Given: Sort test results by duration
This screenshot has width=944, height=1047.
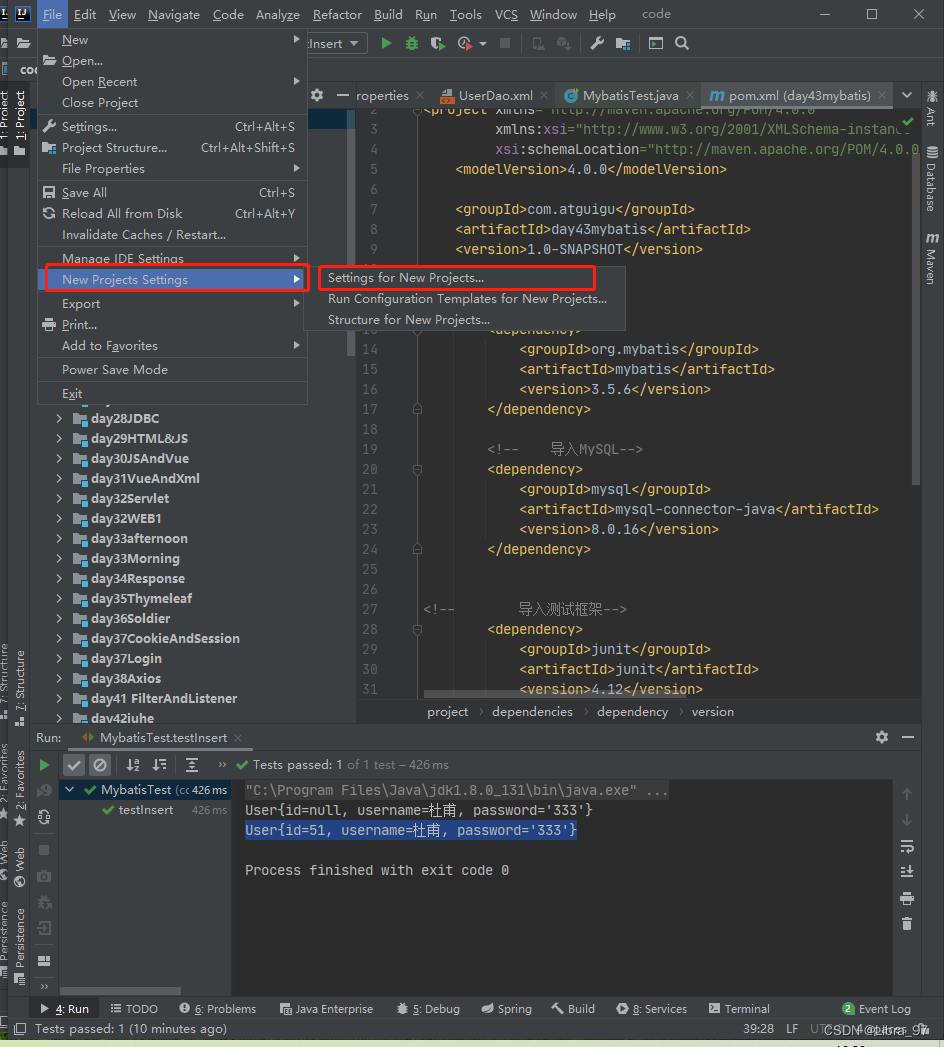Looking at the screenshot, I should [160, 765].
